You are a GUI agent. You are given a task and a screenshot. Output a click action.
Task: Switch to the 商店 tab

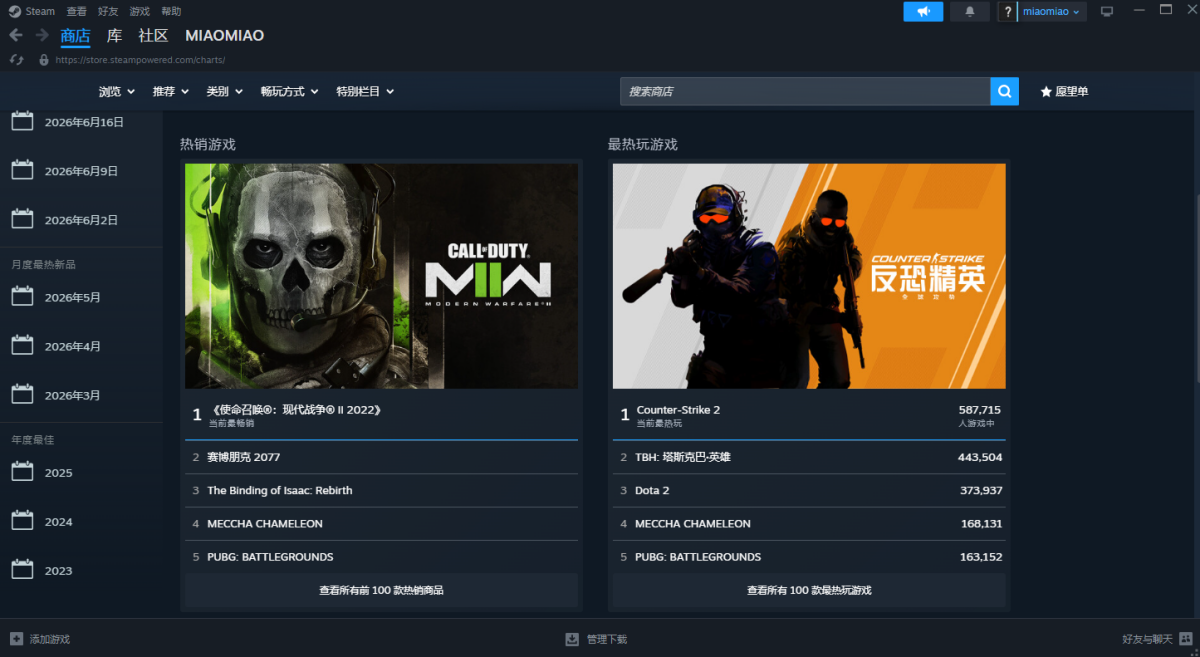click(75, 36)
